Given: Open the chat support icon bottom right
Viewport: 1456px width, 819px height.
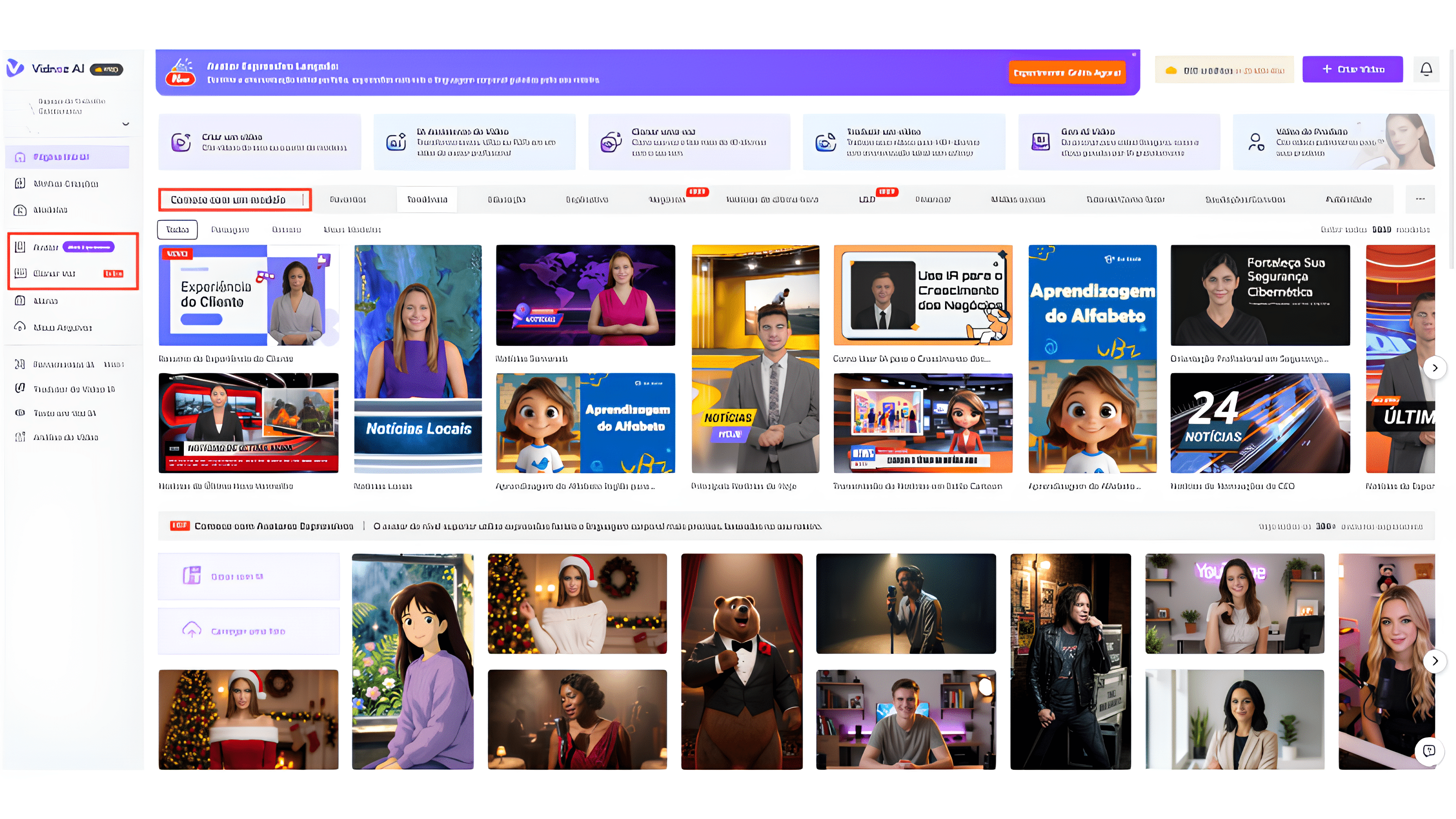Looking at the screenshot, I should point(1429,751).
